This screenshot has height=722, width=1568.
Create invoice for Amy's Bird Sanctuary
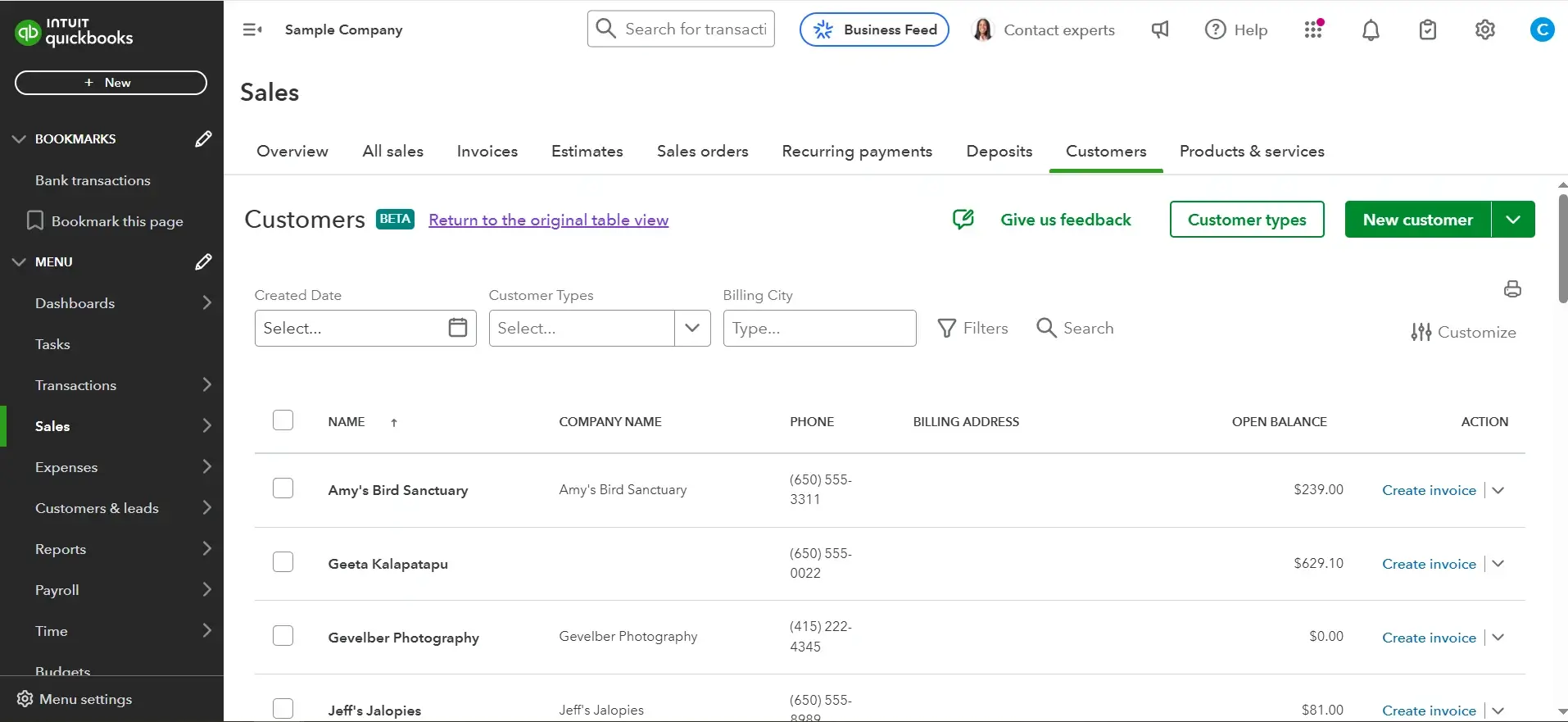coord(1429,490)
